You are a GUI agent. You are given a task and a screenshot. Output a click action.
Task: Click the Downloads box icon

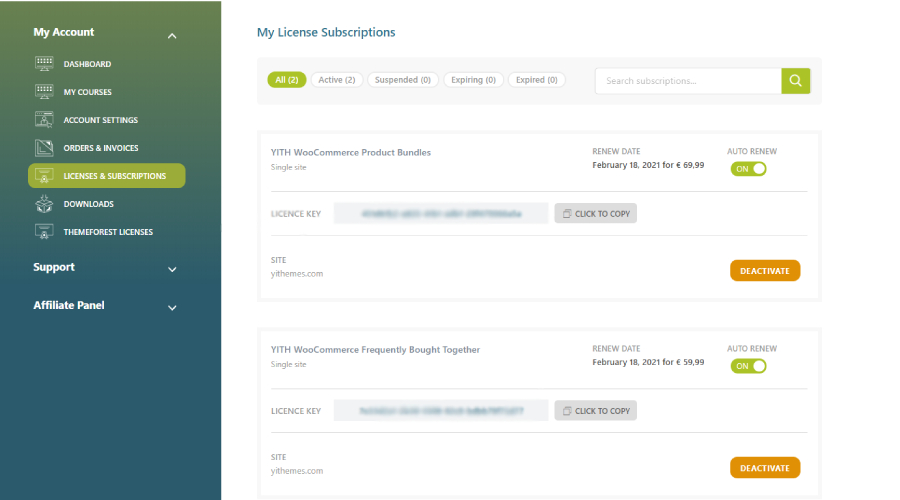tap(44, 204)
